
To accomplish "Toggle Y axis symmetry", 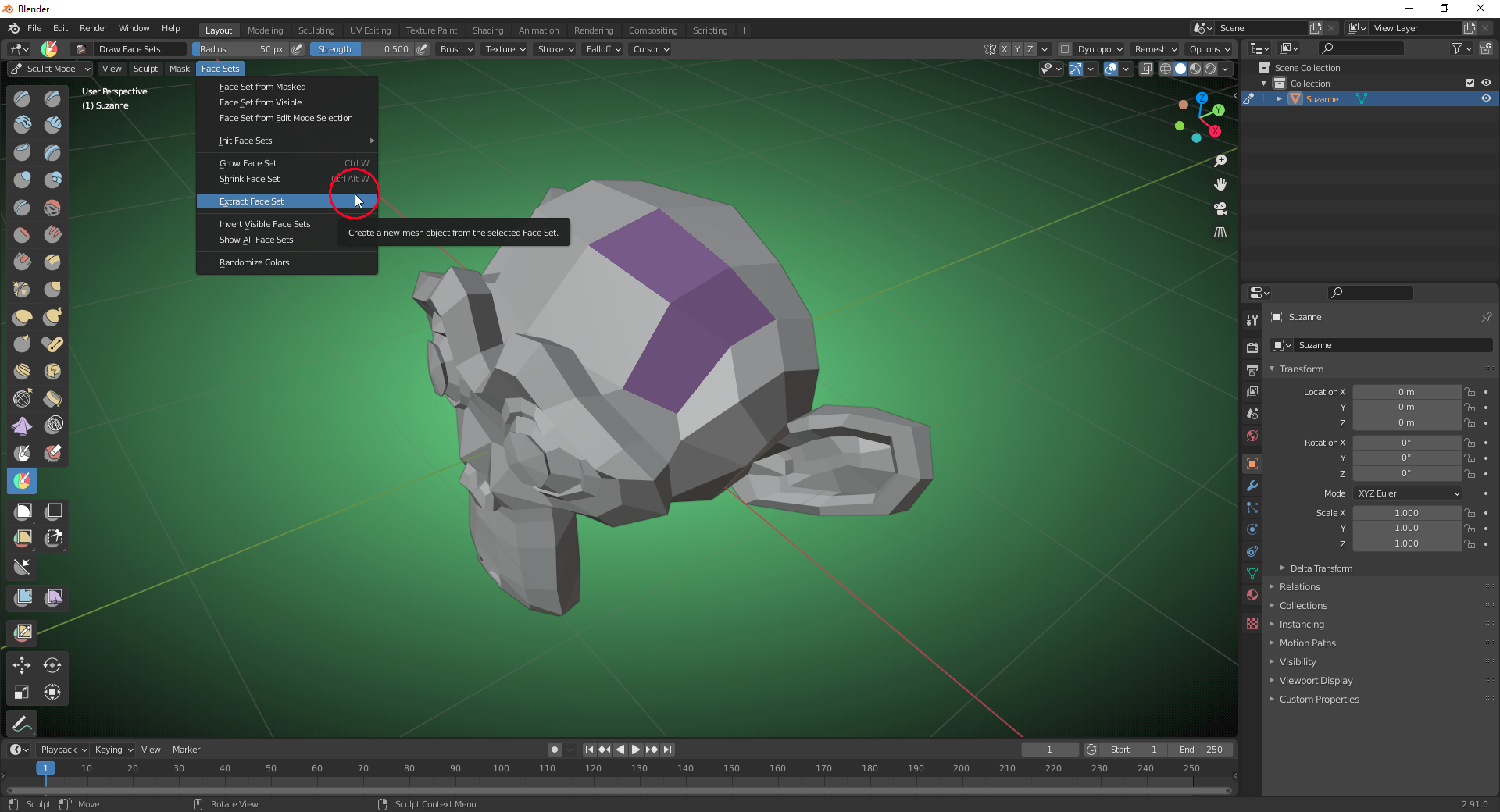I will 1017,49.
